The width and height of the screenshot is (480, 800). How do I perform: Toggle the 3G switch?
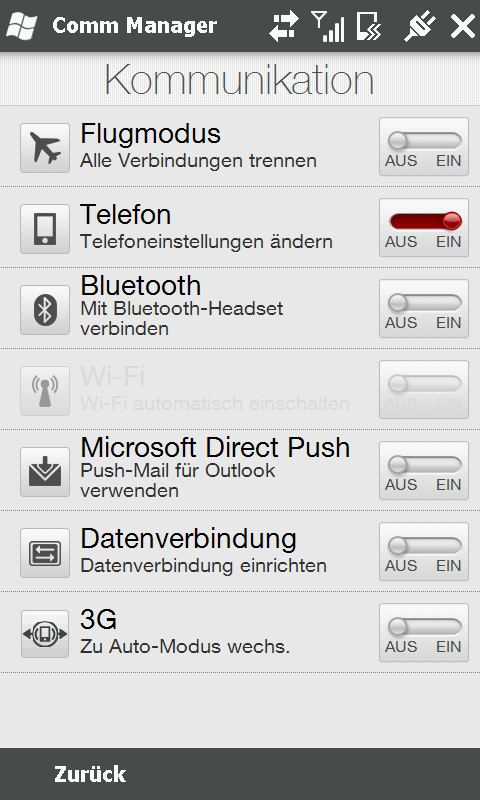click(x=424, y=633)
